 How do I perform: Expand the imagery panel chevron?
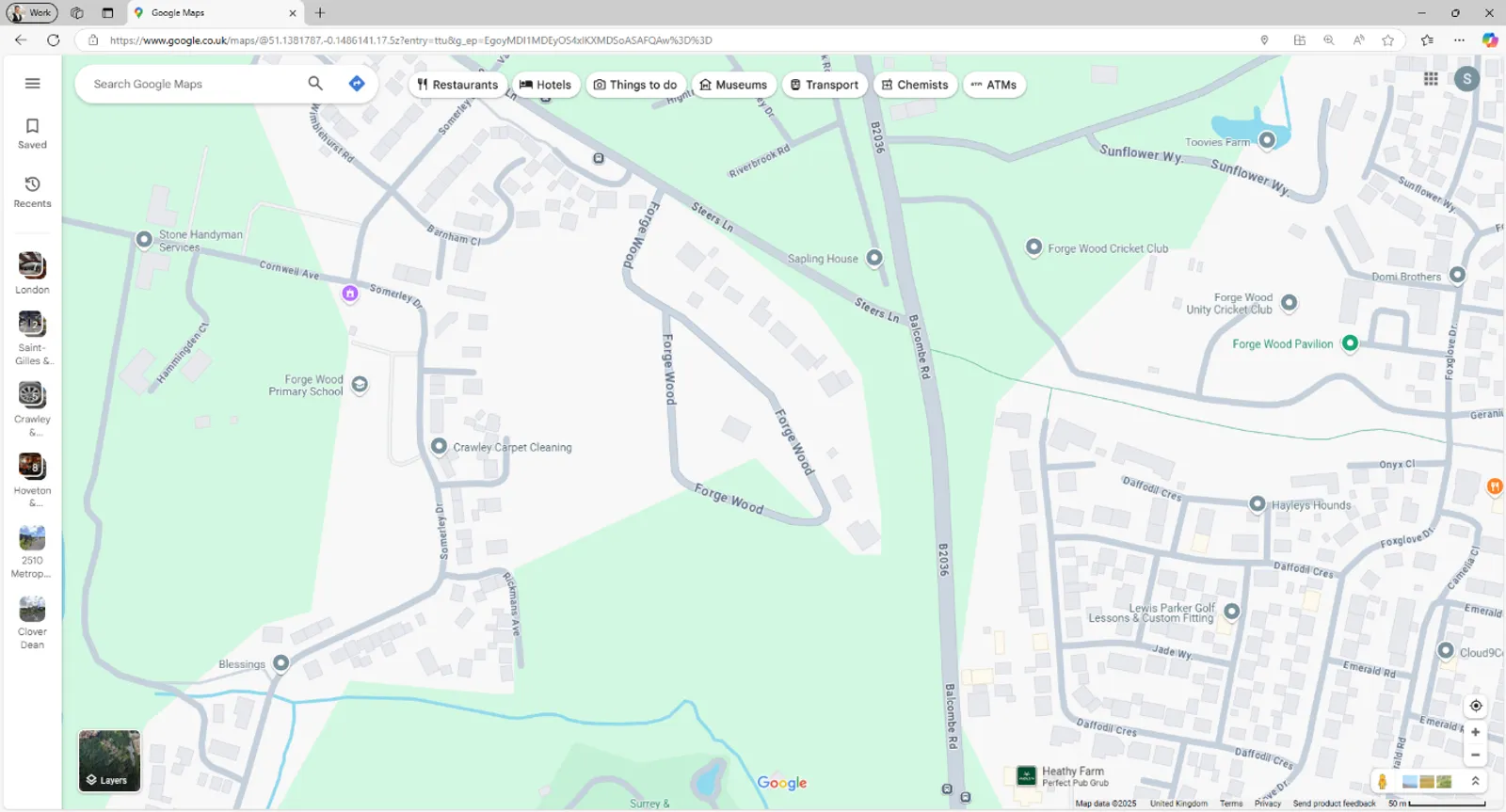1475,781
